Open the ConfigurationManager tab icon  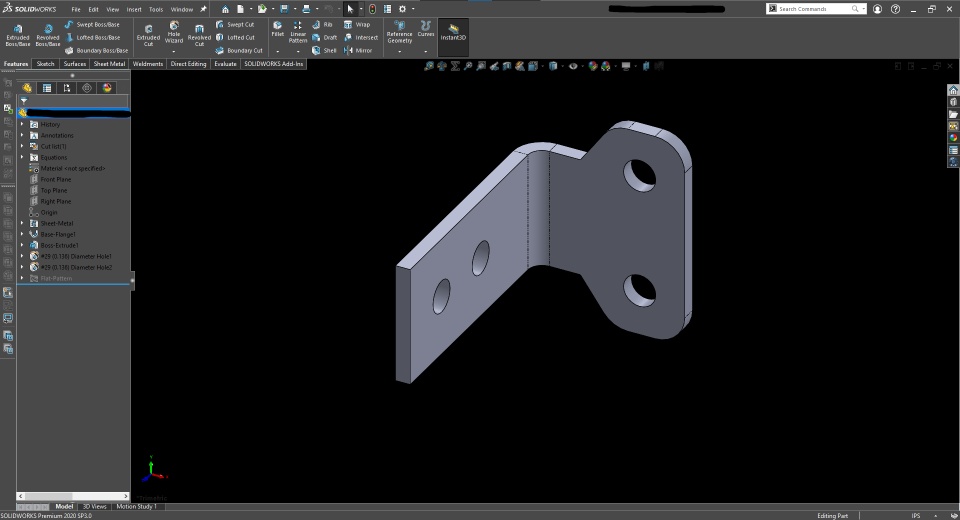[x=67, y=88]
